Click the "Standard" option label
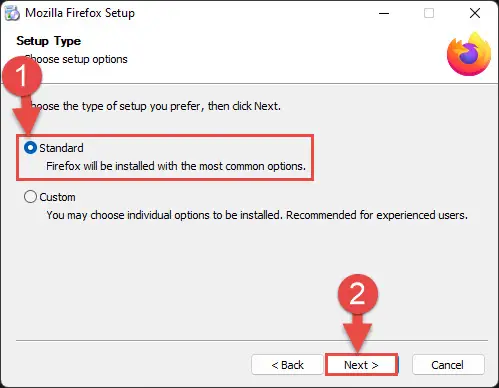The image size is (499, 388). click(61, 148)
